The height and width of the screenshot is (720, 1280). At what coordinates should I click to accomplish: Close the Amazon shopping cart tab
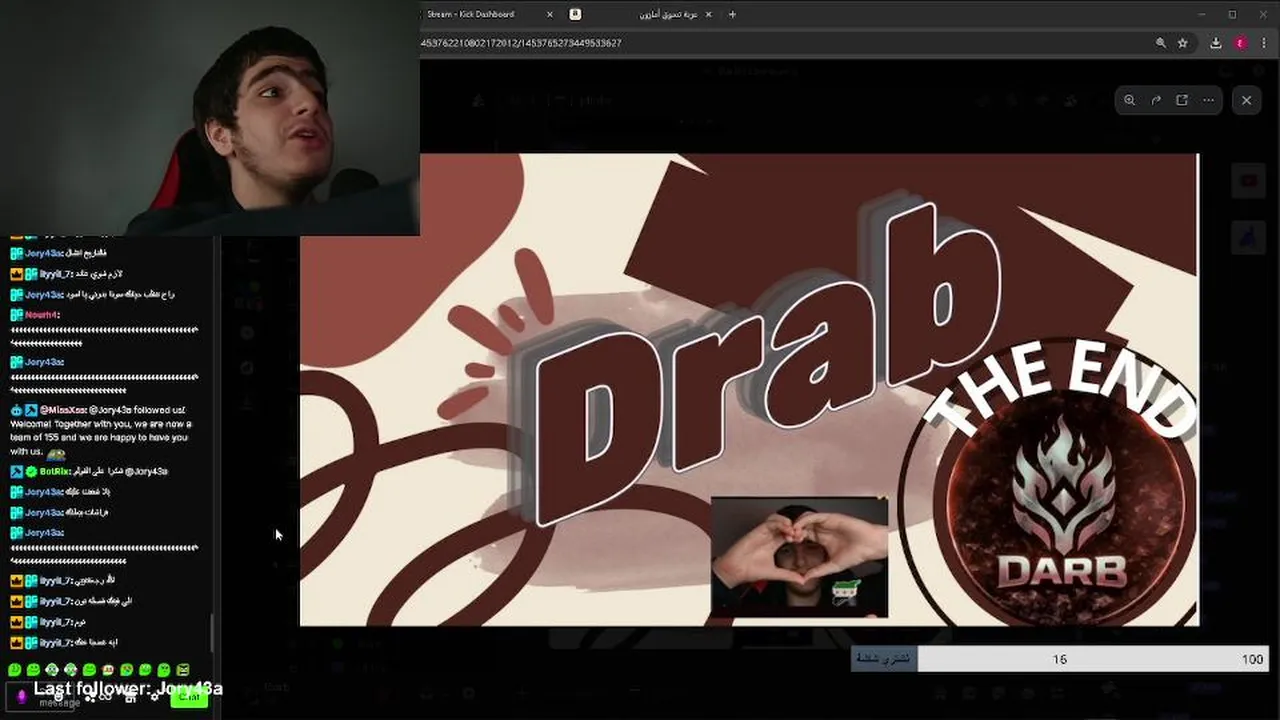tap(709, 14)
